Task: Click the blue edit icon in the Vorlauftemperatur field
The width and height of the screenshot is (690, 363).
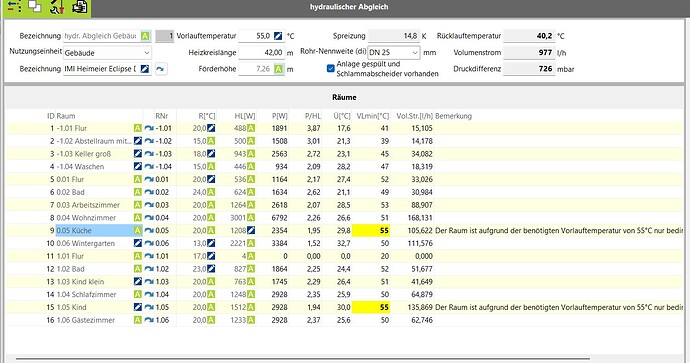Action: click(278, 36)
